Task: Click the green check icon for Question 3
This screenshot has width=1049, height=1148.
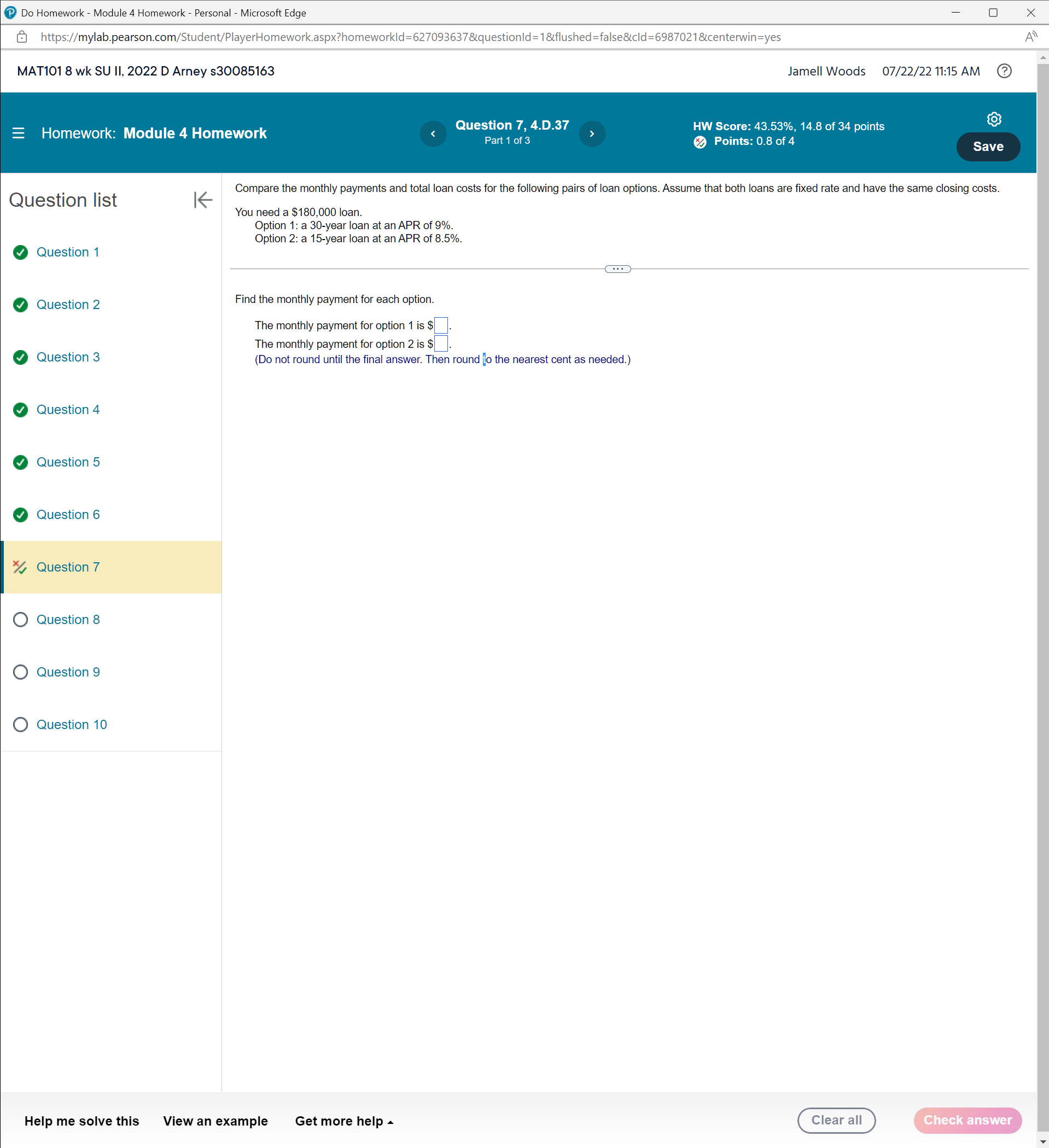Action: [20, 357]
